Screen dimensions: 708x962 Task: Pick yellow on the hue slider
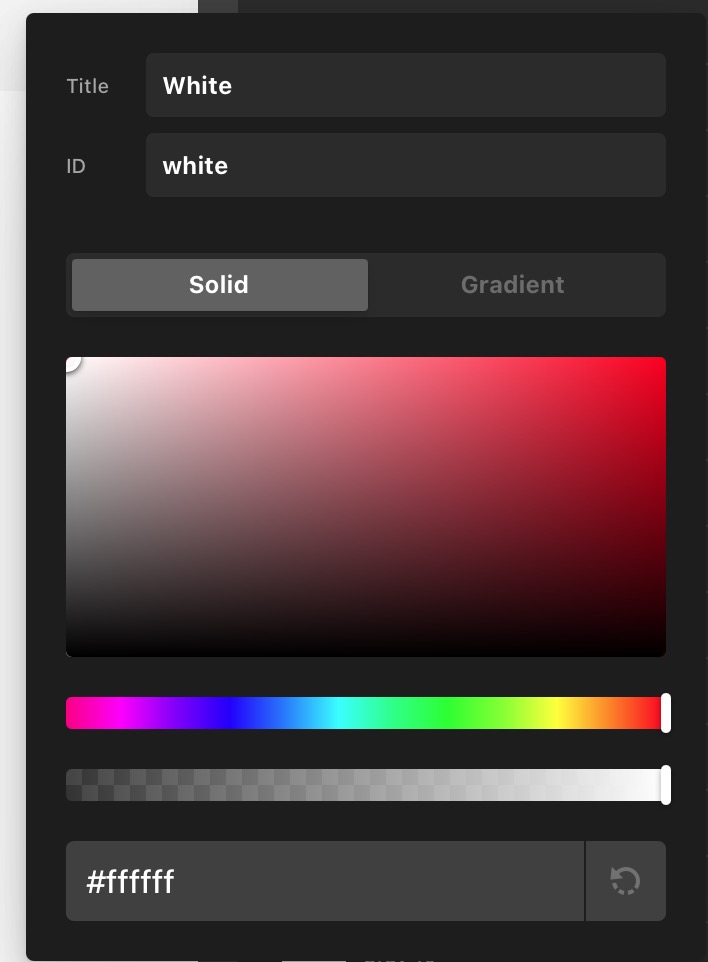click(x=555, y=713)
